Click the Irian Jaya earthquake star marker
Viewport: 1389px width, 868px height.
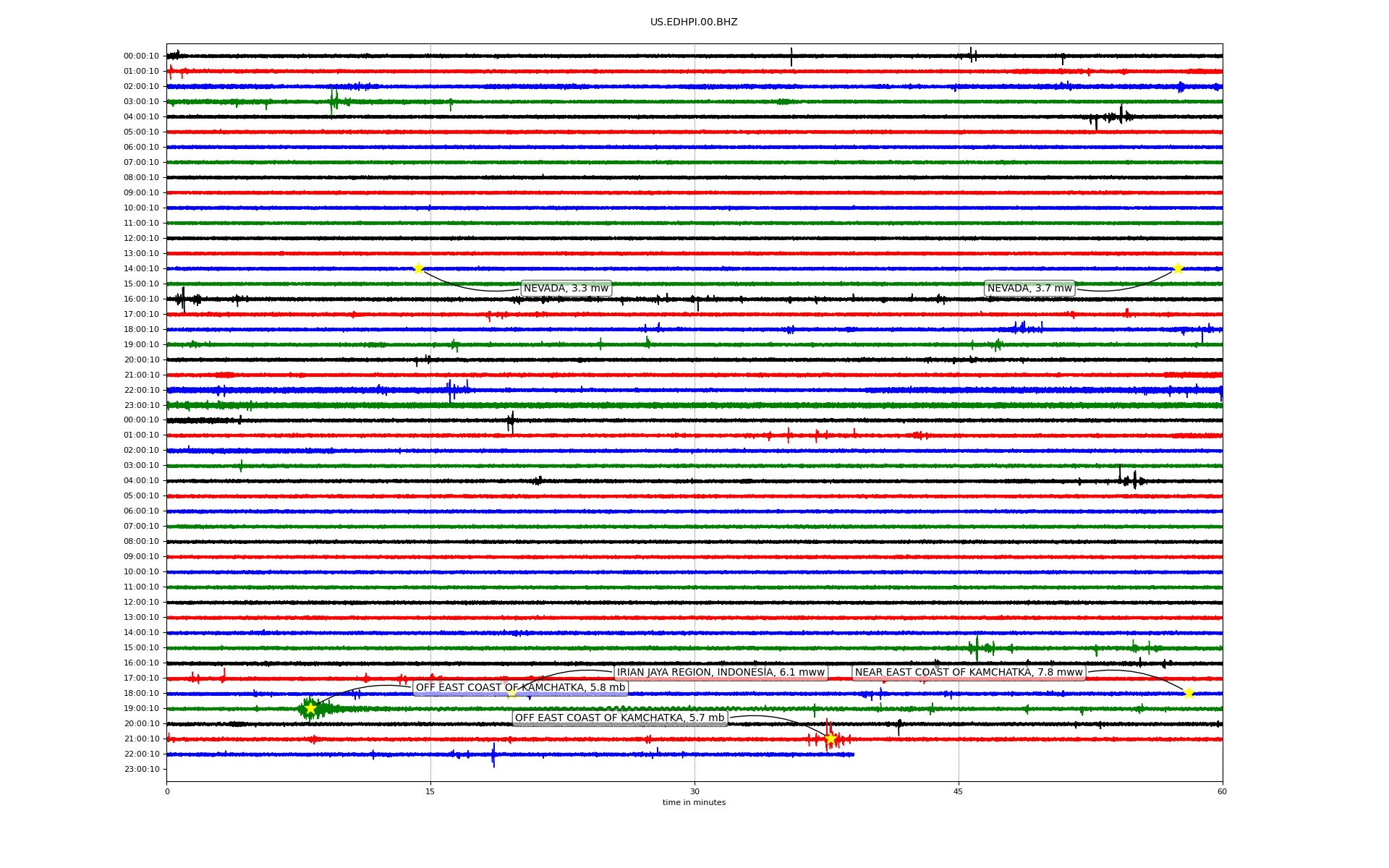511,693
